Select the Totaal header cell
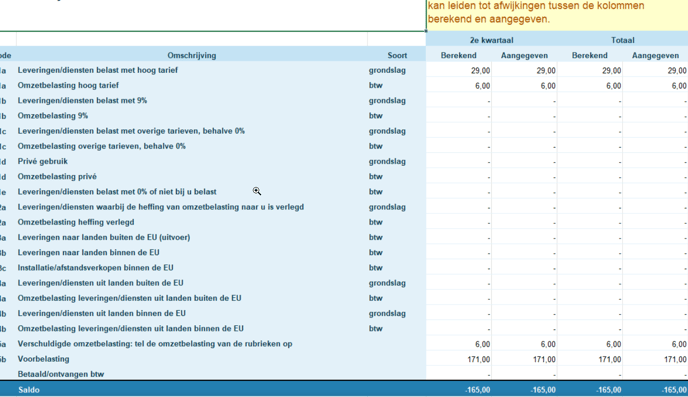 click(622, 40)
